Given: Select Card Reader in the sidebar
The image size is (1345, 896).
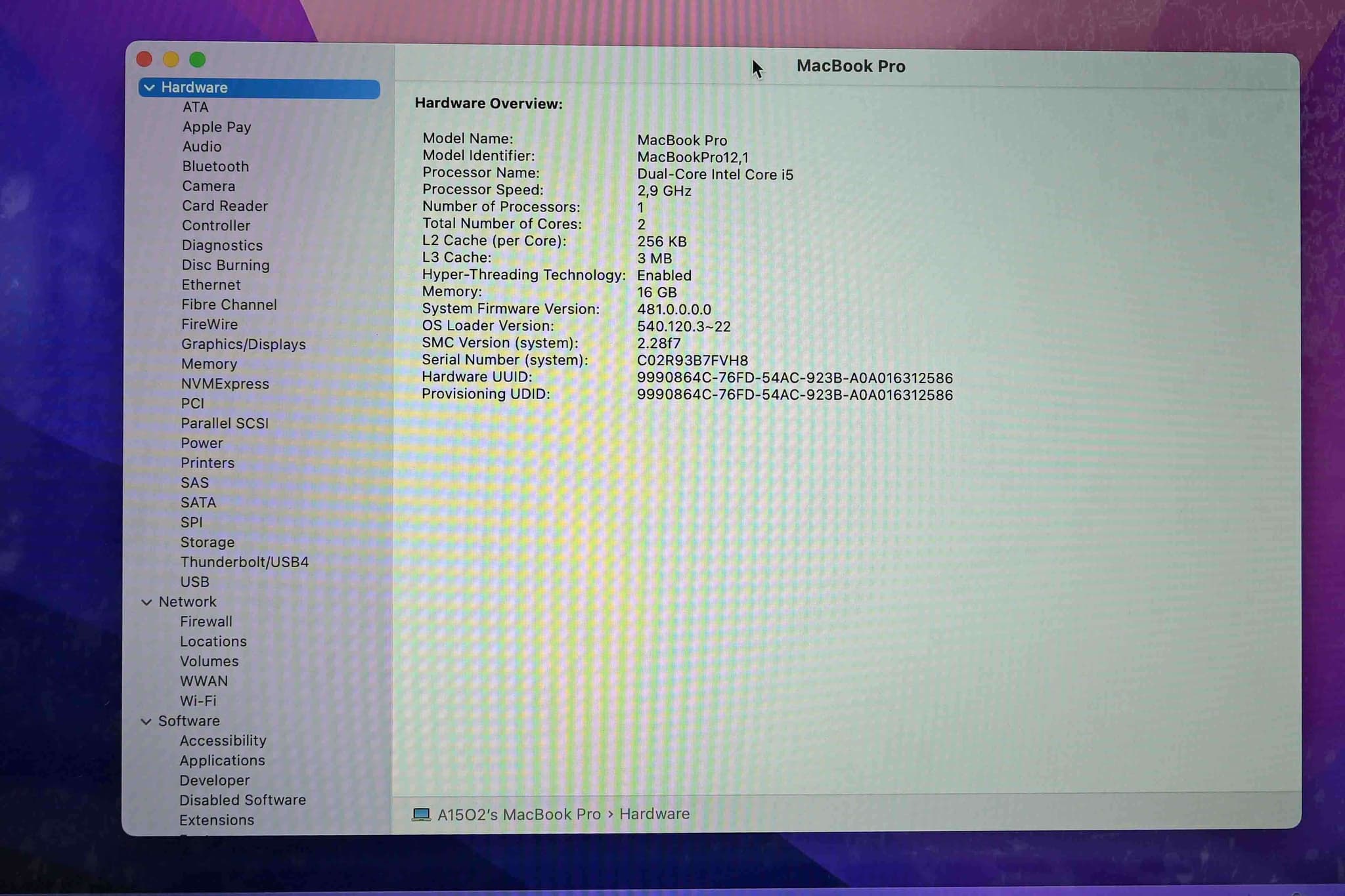Looking at the screenshot, I should click(x=225, y=206).
